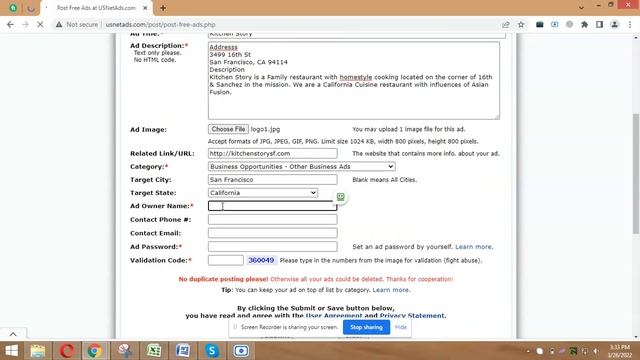Open File Explorer from the taskbar
This screenshot has height=360, width=640.
pyautogui.click(x=38, y=351)
